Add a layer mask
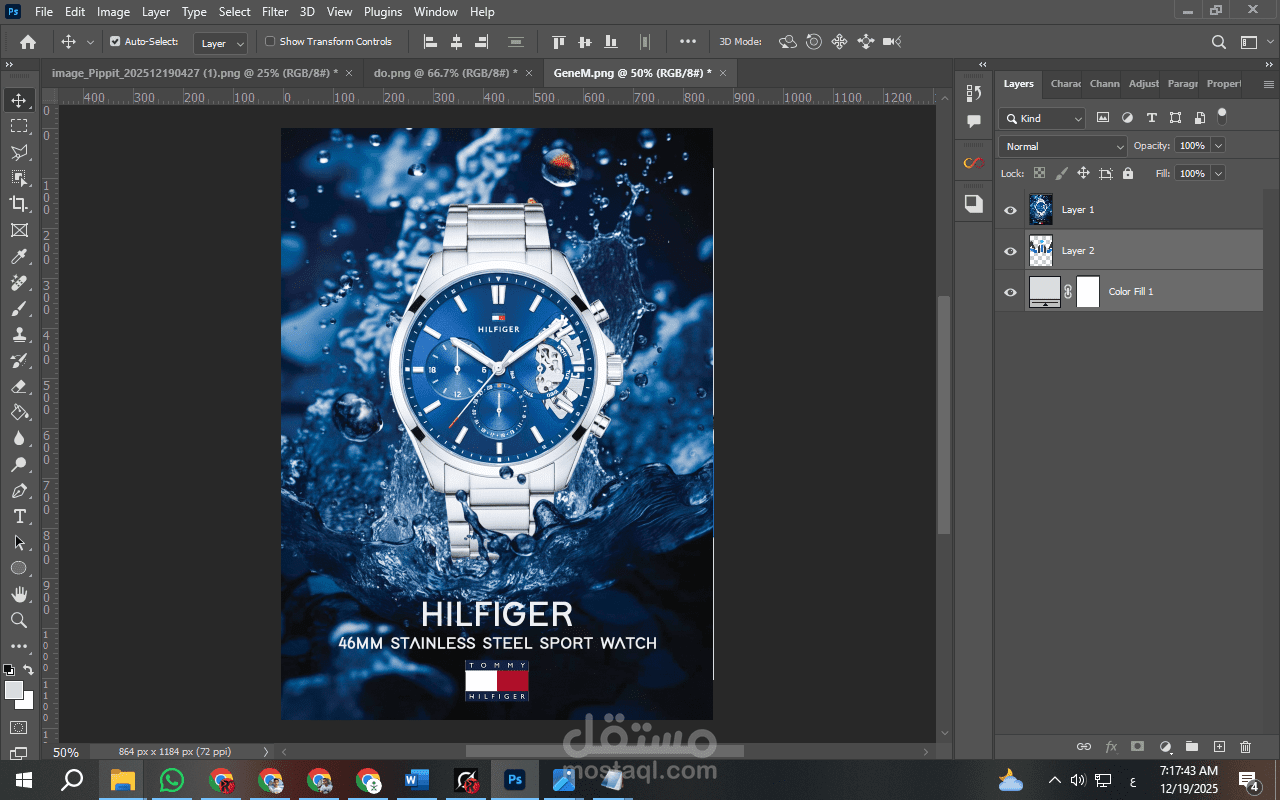1280x800 pixels. 1138,747
